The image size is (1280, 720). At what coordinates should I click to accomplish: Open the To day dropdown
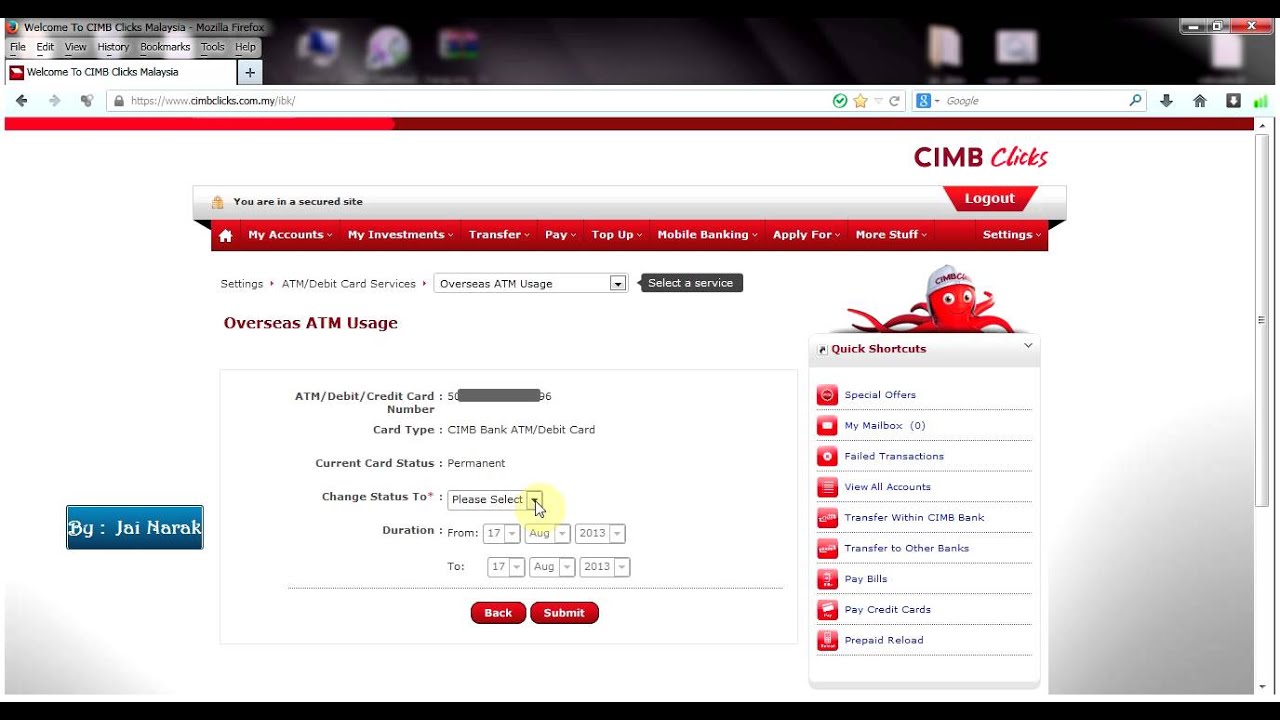(506, 567)
